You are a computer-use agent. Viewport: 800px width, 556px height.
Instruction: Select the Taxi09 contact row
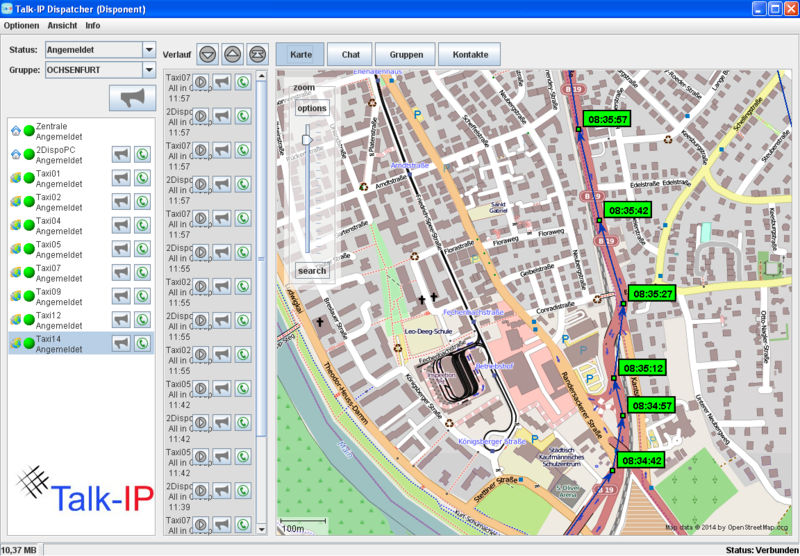pos(82,296)
